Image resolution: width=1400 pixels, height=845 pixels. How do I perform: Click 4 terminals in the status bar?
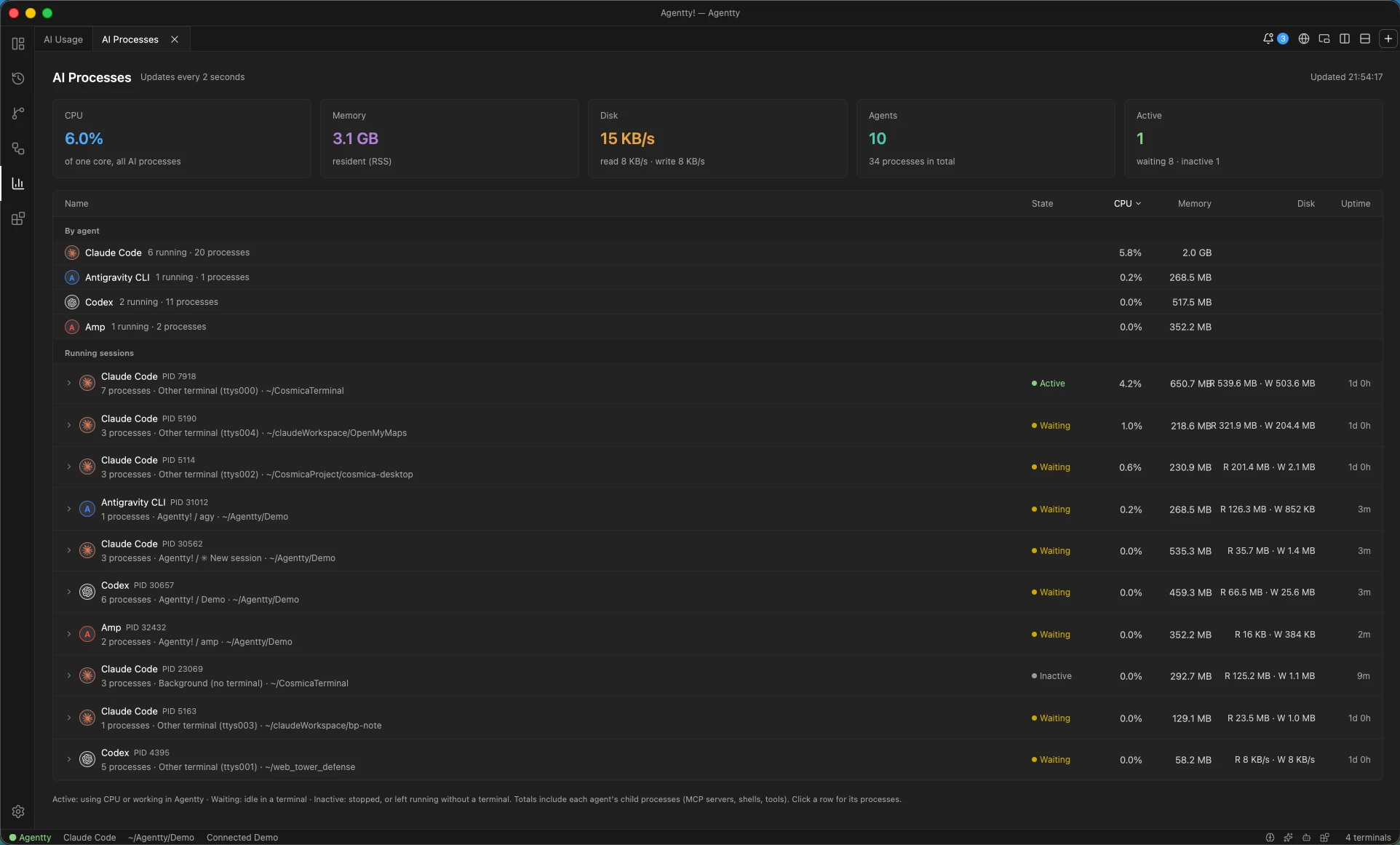(1368, 837)
